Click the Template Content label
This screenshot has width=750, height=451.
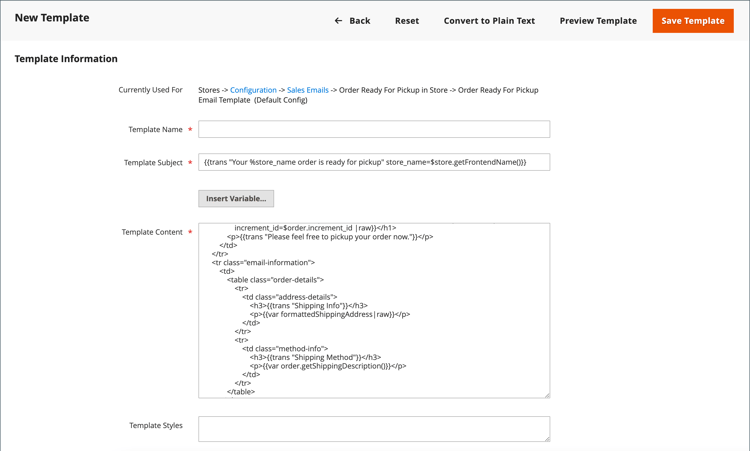coord(152,232)
